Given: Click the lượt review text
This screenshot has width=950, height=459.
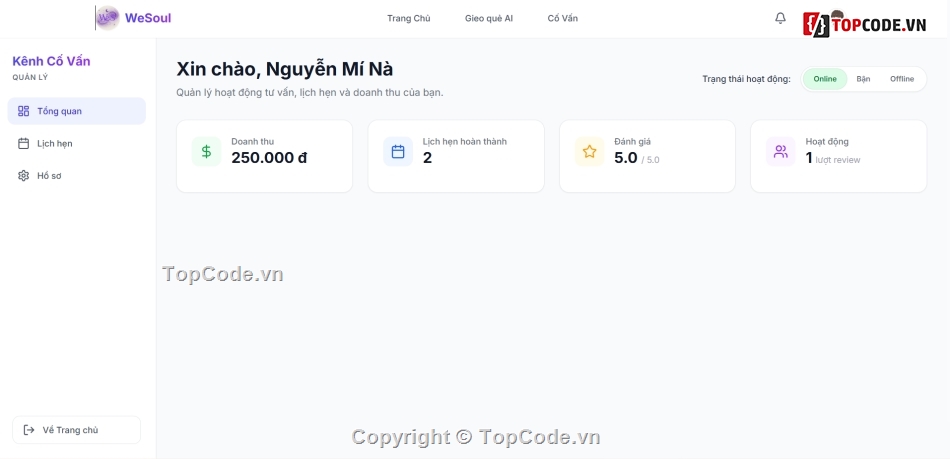Looking at the screenshot, I should point(837,160).
